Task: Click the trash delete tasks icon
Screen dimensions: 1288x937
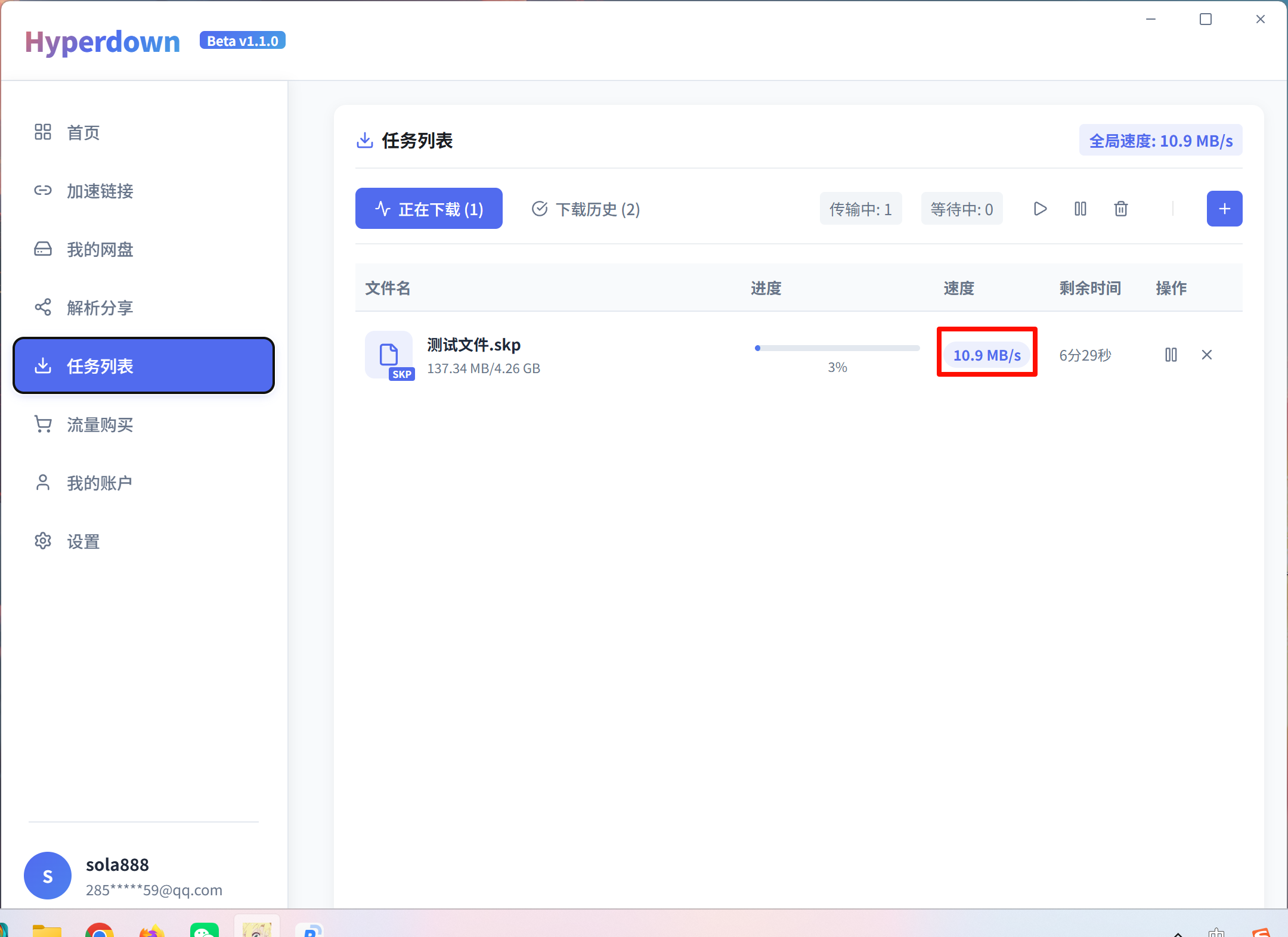Action: pos(1121,209)
